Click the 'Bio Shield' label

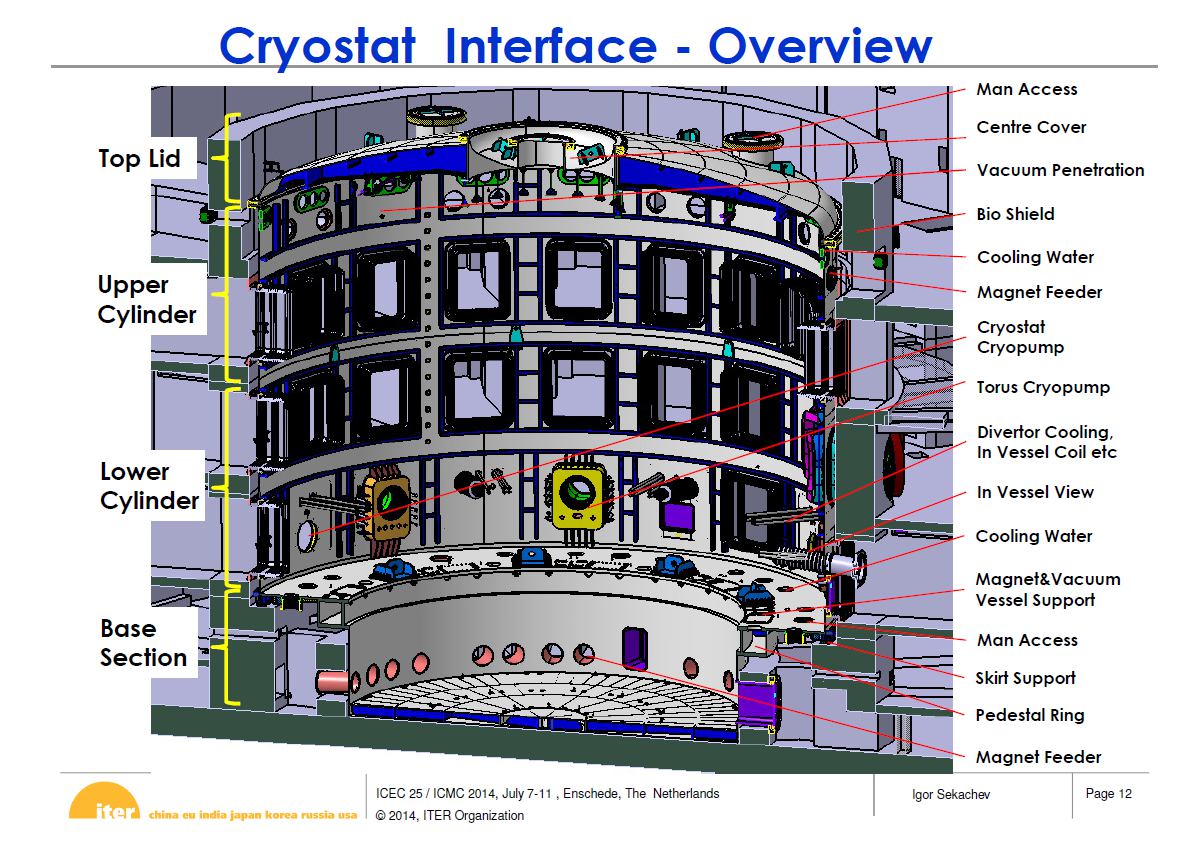tap(1015, 214)
